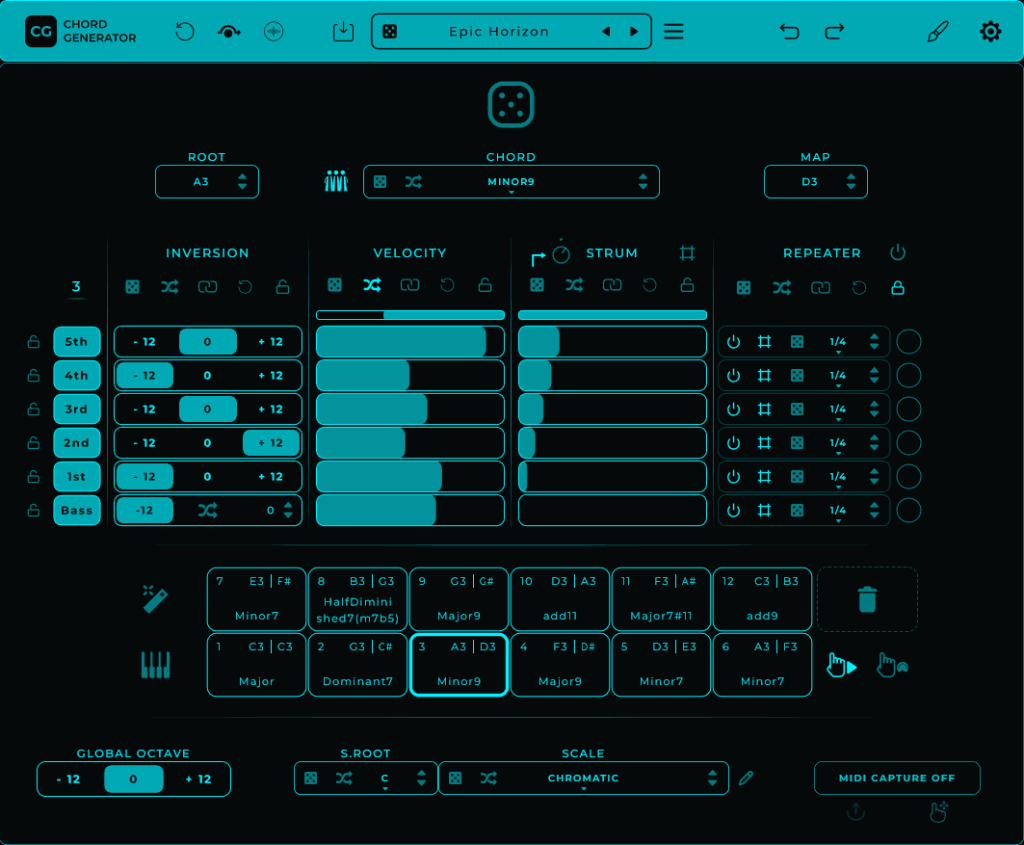Image resolution: width=1024 pixels, height=845 pixels.
Task: Open the Root A3 dropdown
Action: click(207, 182)
